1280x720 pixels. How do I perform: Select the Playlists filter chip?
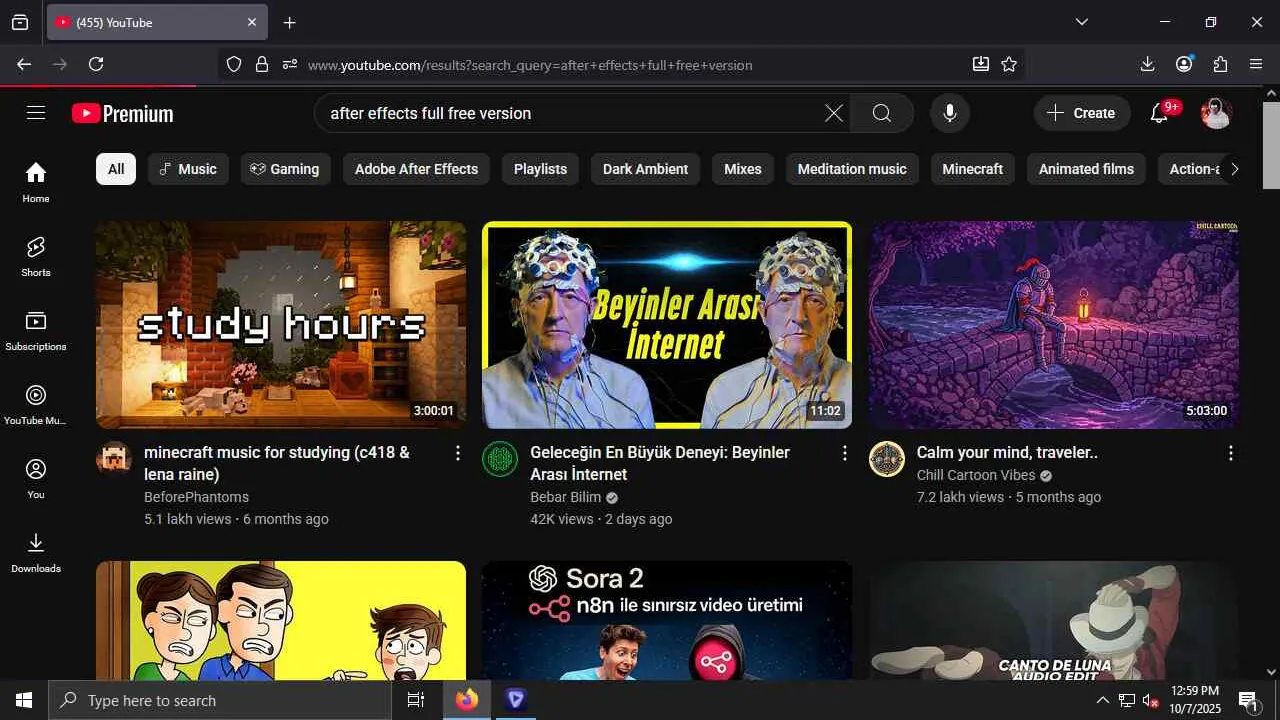point(540,169)
